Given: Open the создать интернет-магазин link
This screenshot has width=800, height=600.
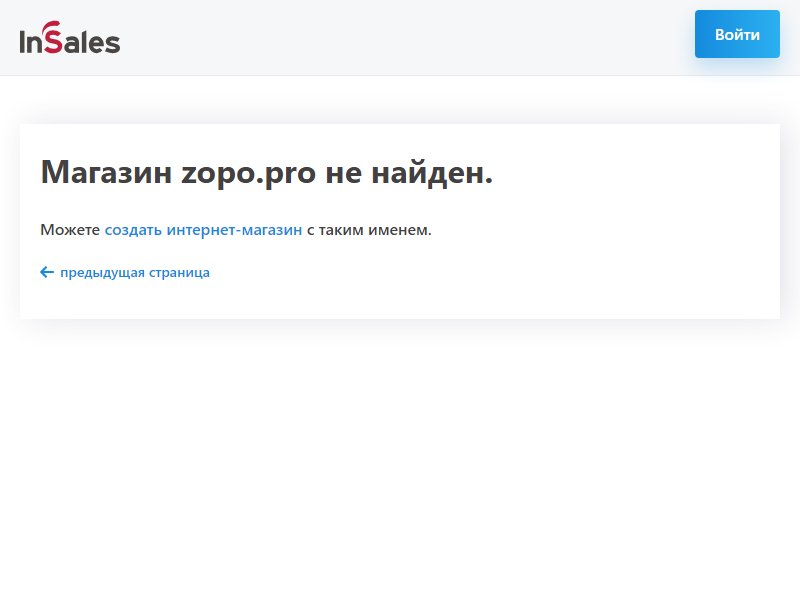Looking at the screenshot, I should [x=203, y=230].
